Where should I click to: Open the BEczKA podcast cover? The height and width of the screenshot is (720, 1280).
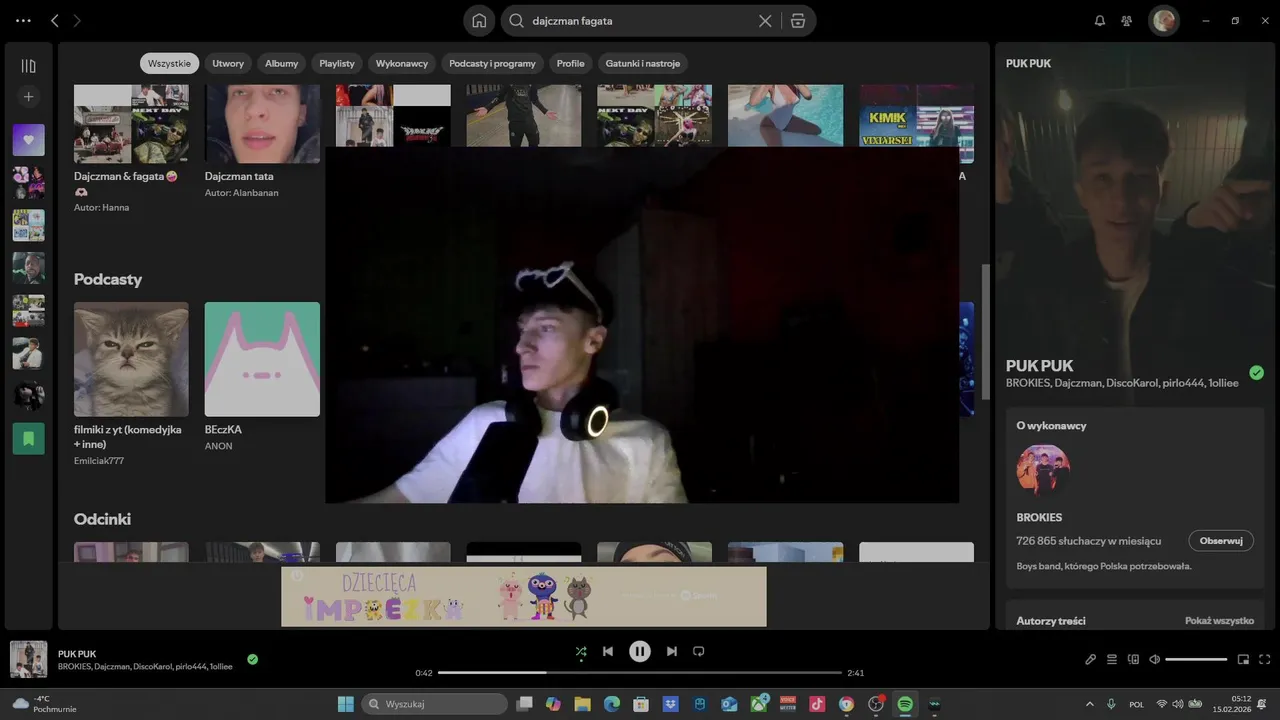point(262,359)
